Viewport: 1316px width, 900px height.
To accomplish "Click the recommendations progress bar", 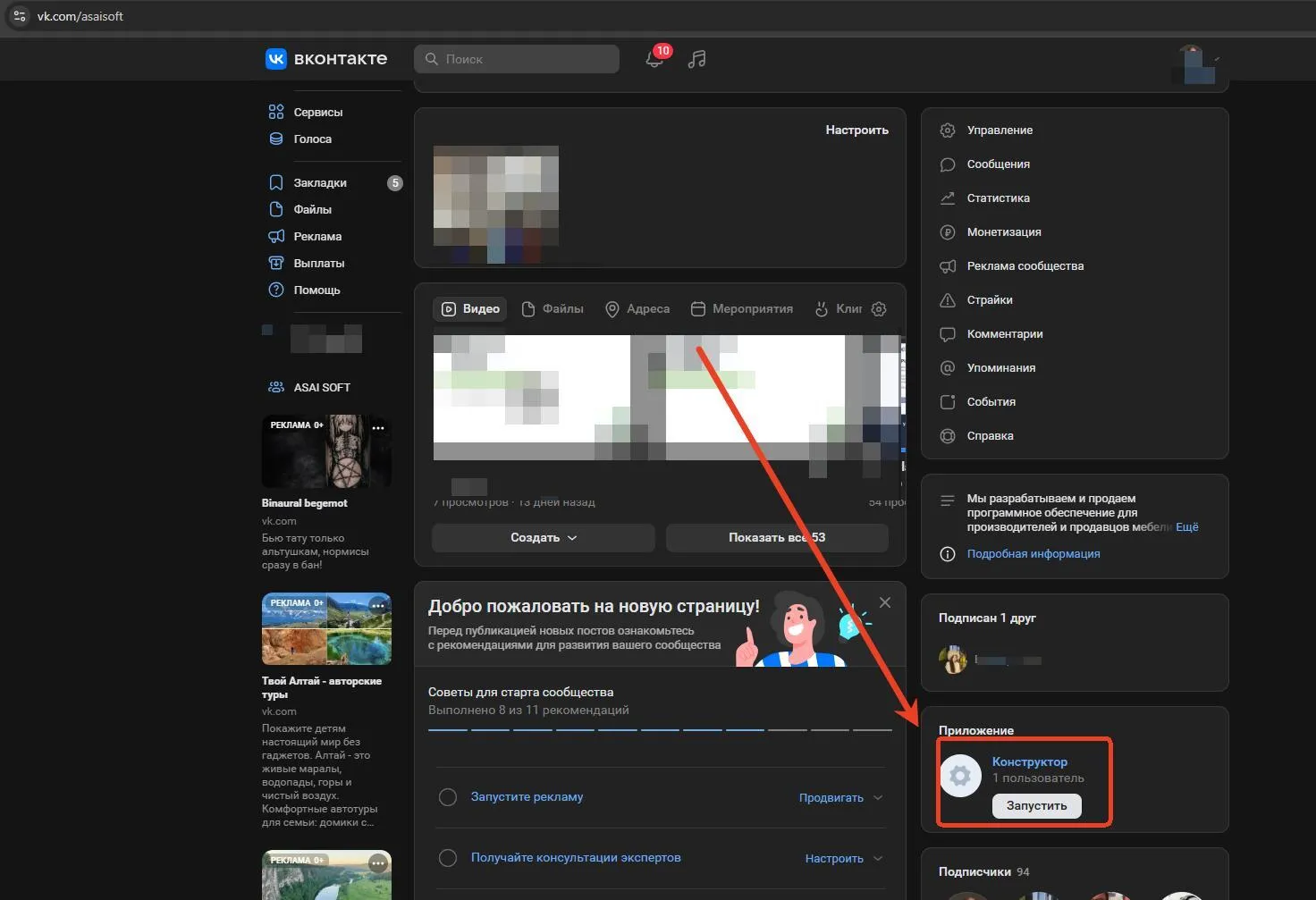I will (660, 730).
